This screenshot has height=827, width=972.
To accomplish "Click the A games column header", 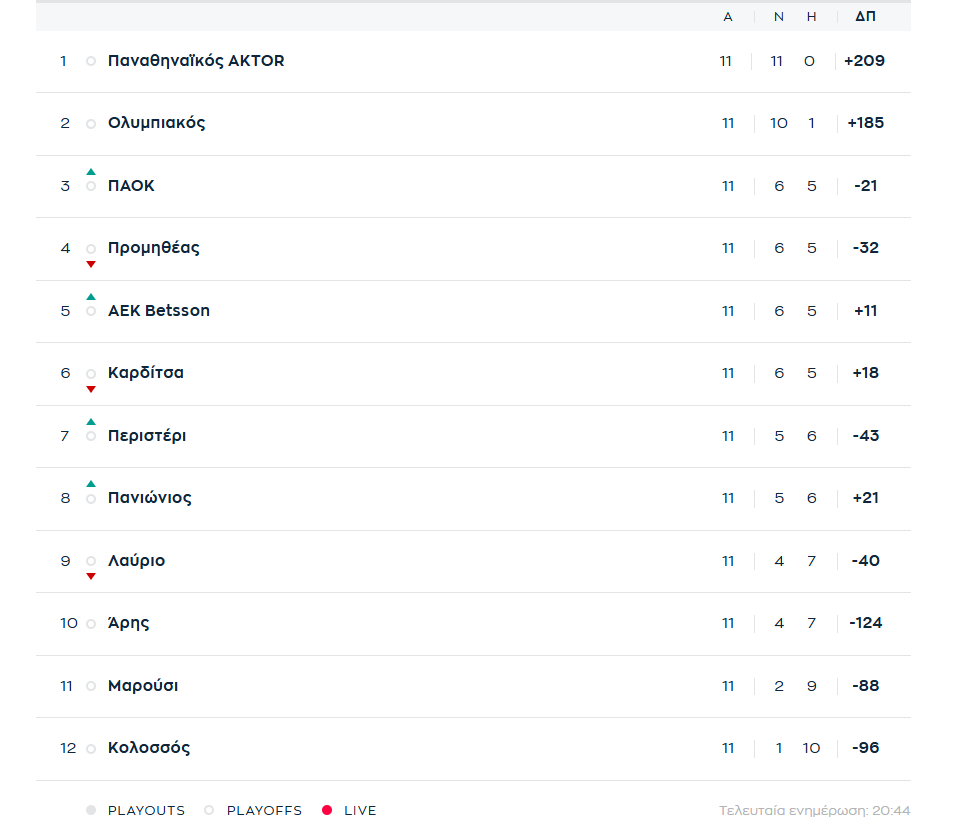I will (x=728, y=17).
